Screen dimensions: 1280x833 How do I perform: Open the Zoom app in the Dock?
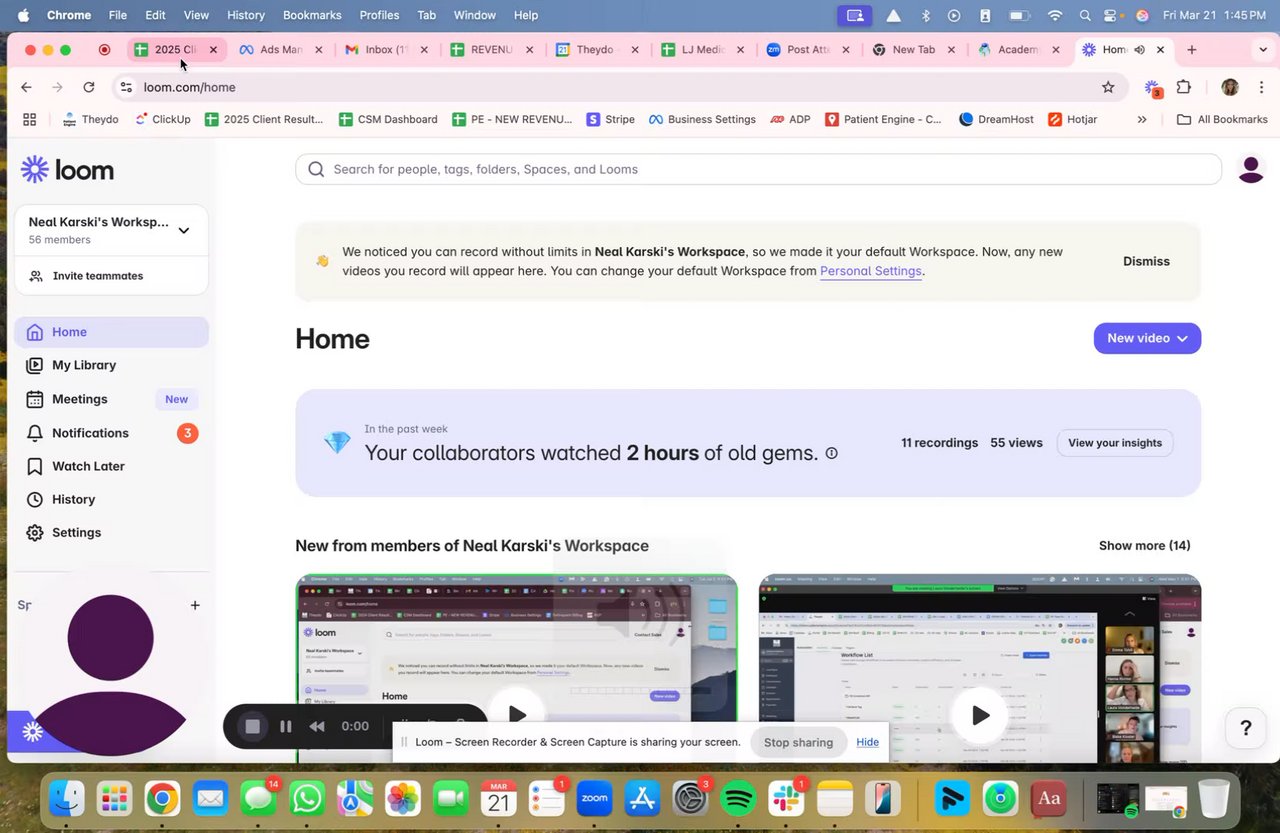point(595,798)
